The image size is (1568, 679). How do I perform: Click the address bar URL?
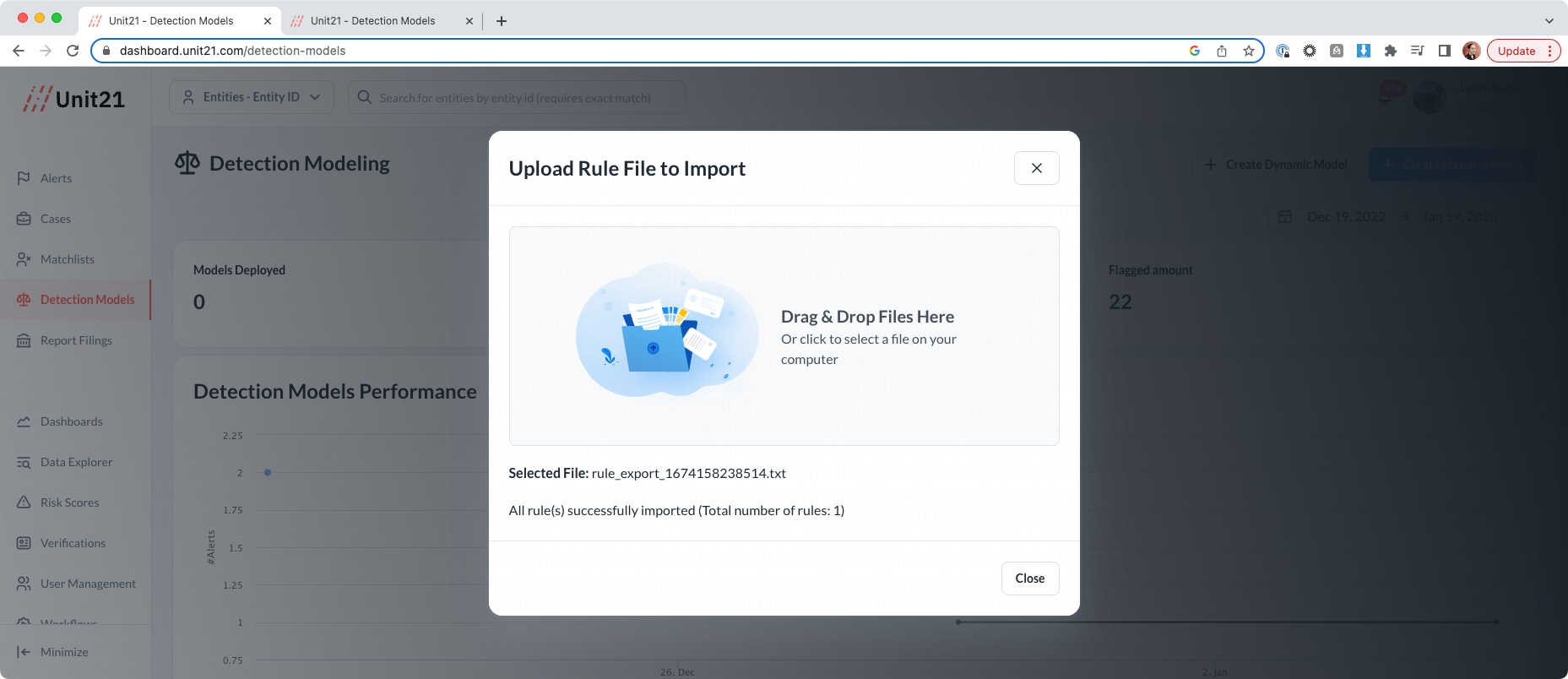click(x=232, y=51)
